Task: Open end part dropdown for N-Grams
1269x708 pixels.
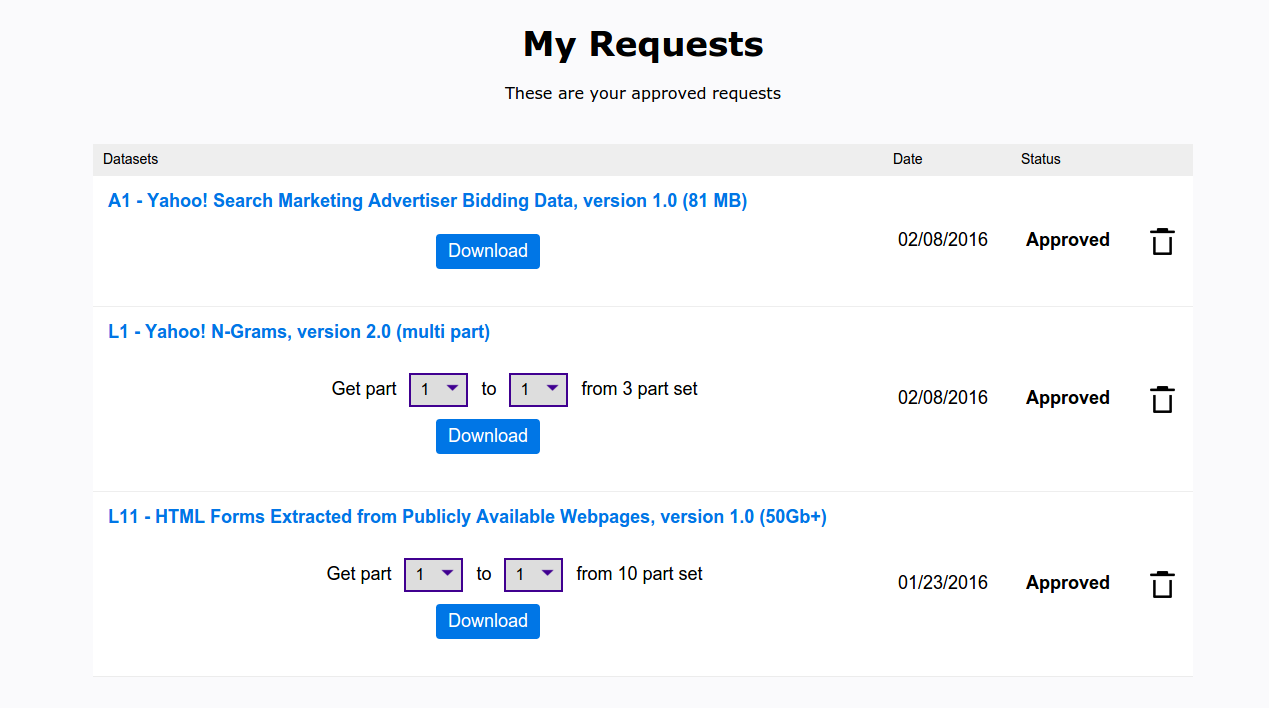Action: pos(539,389)
